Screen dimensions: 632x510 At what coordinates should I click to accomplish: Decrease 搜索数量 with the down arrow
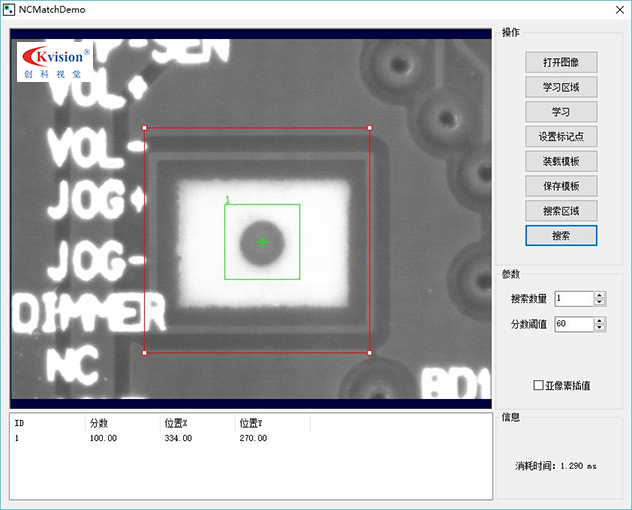[x=599, y=302]
